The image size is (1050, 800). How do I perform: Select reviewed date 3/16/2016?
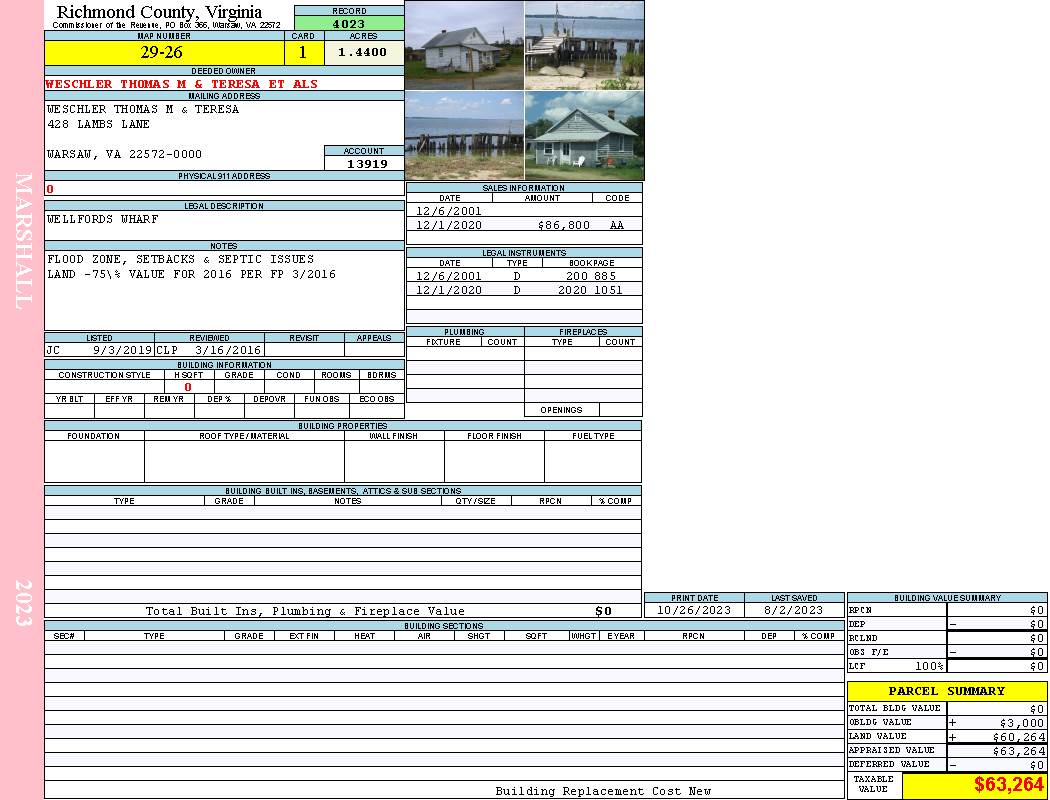pos(228,350)
